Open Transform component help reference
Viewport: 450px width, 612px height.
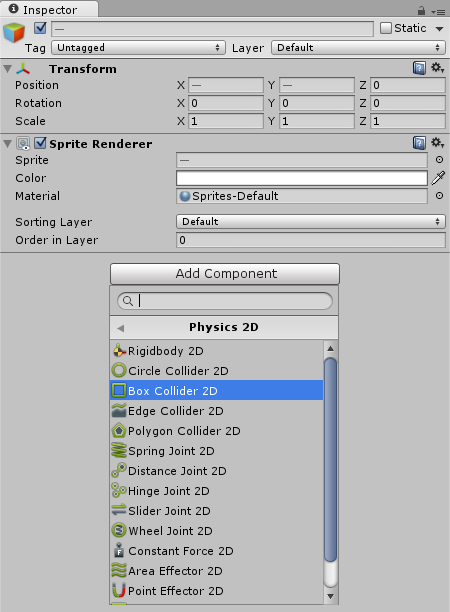[x=419, y=68]
